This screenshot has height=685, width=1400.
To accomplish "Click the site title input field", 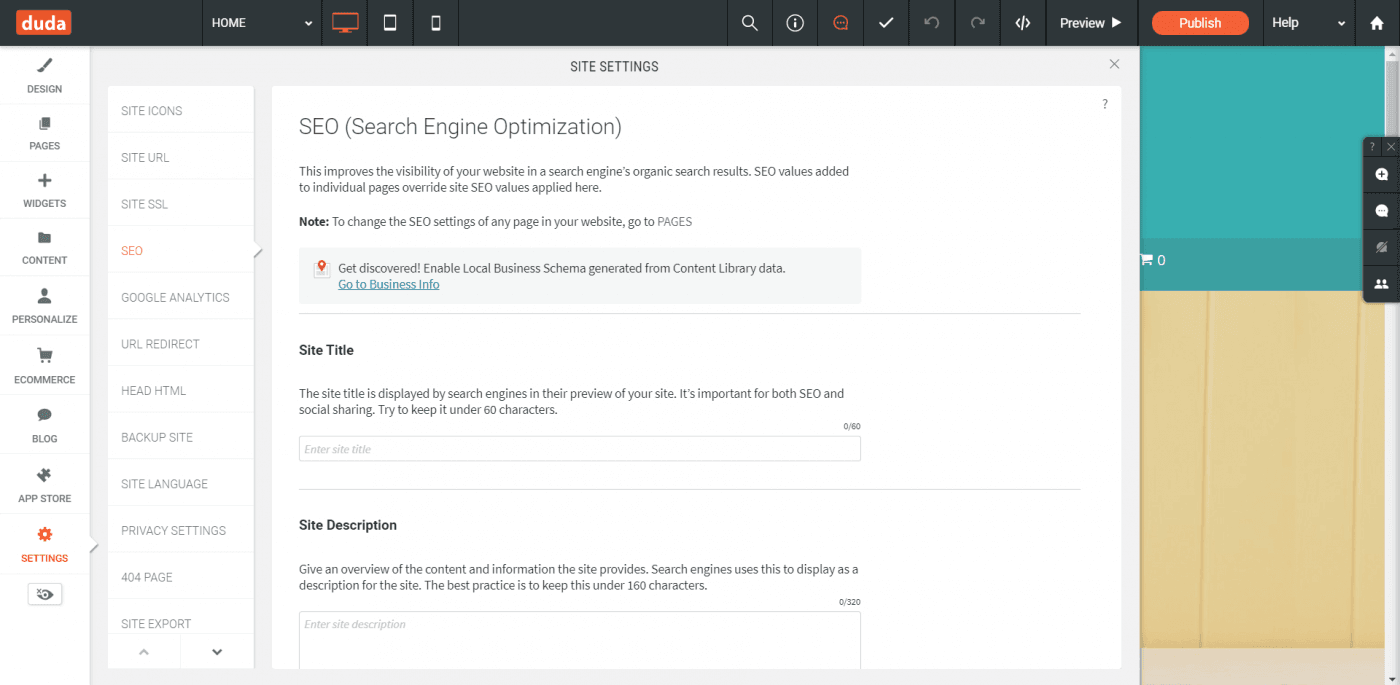I will click(x=580, y=449).
